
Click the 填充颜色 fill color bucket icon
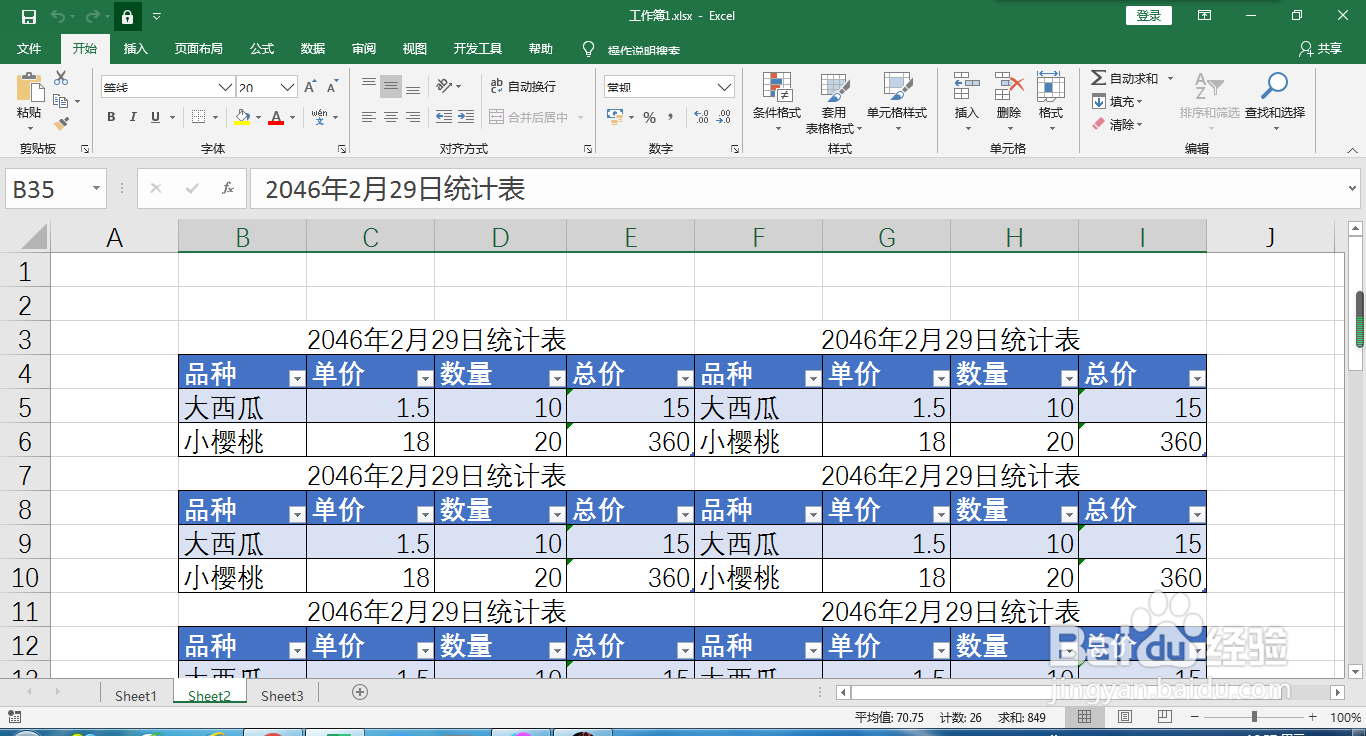(244, 118)
